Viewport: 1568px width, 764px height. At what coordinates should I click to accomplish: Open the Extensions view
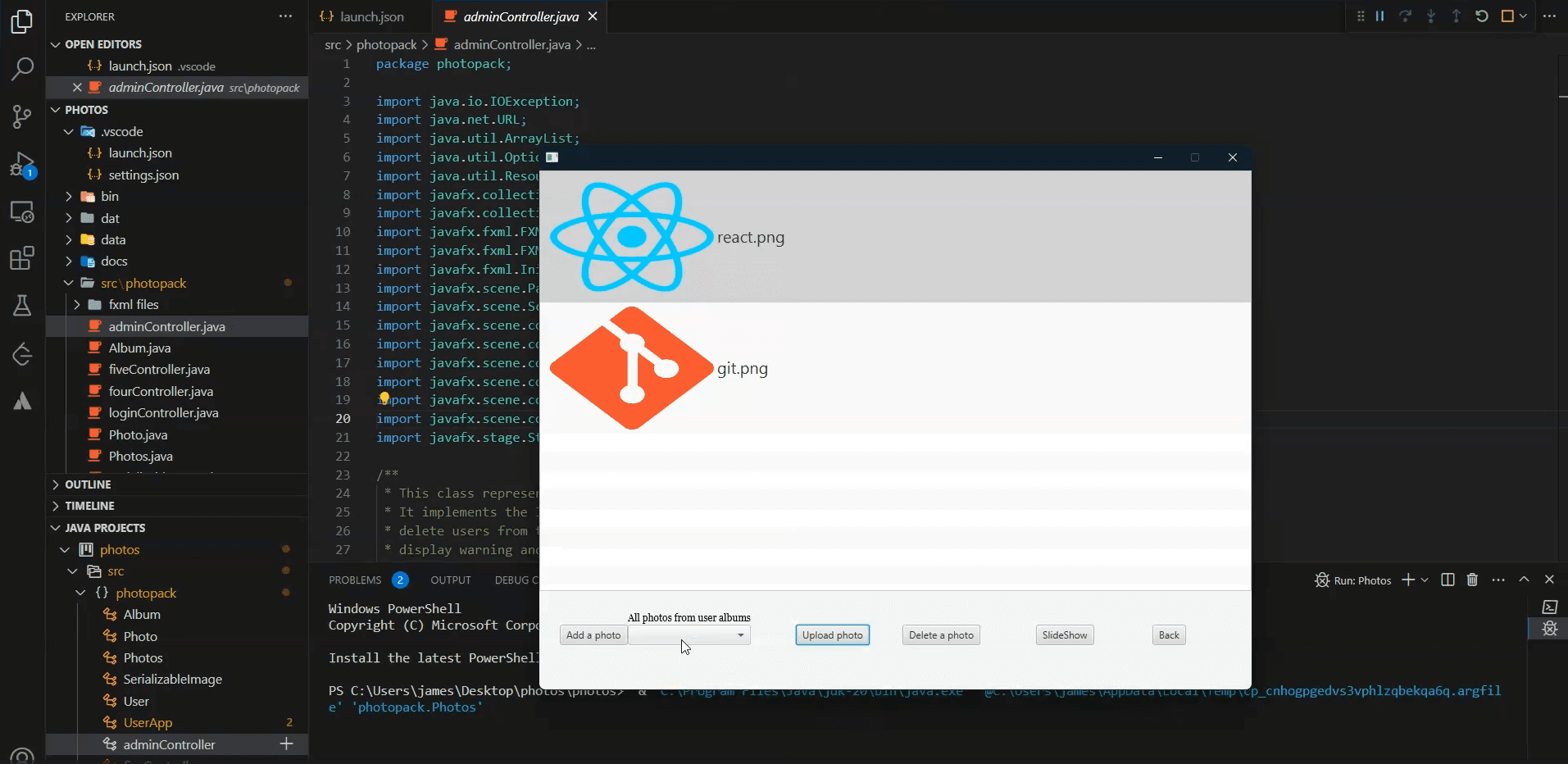click(x=22, y=259)
